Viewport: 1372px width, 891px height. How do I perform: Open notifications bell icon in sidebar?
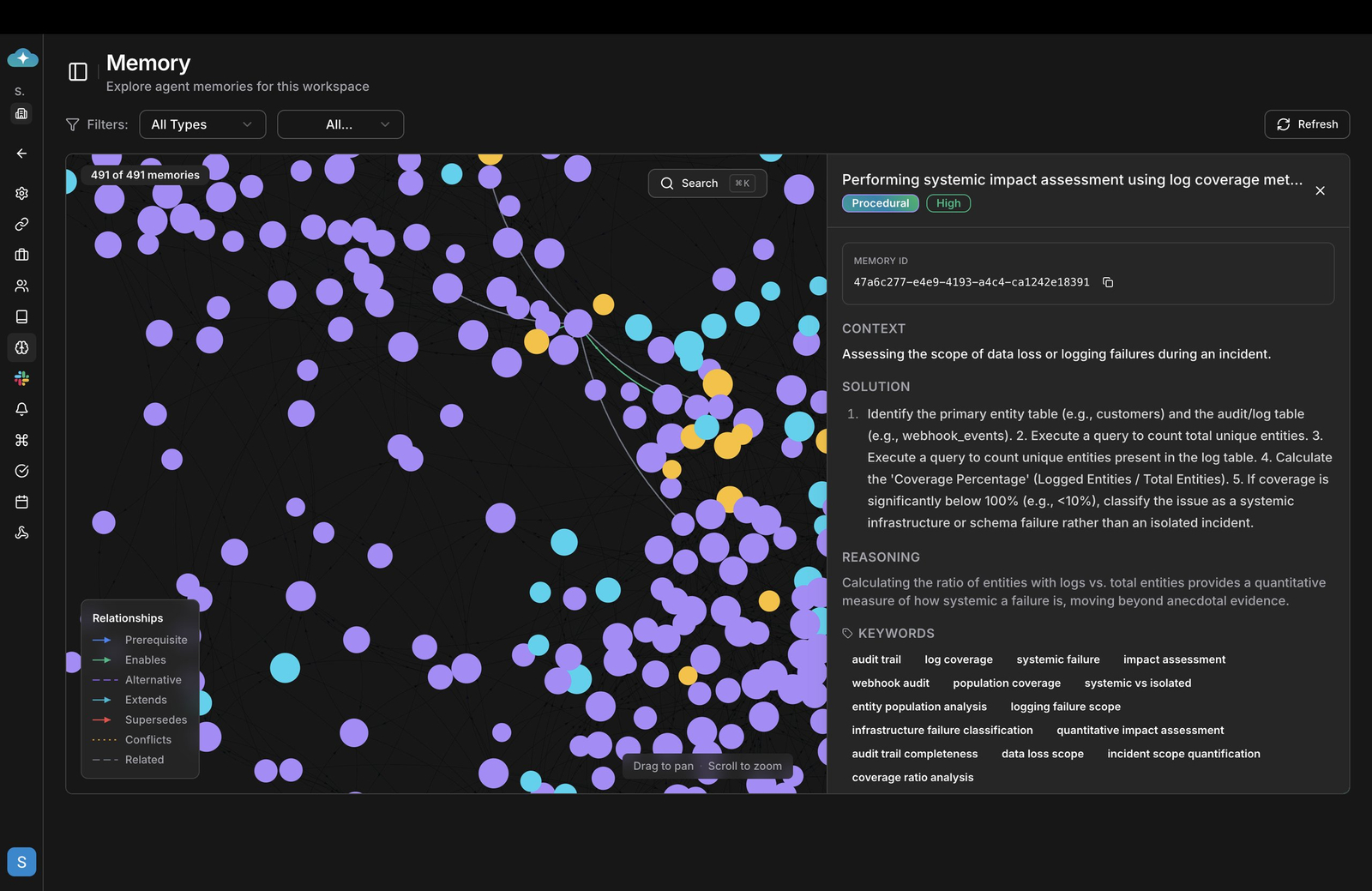[22, 409]
